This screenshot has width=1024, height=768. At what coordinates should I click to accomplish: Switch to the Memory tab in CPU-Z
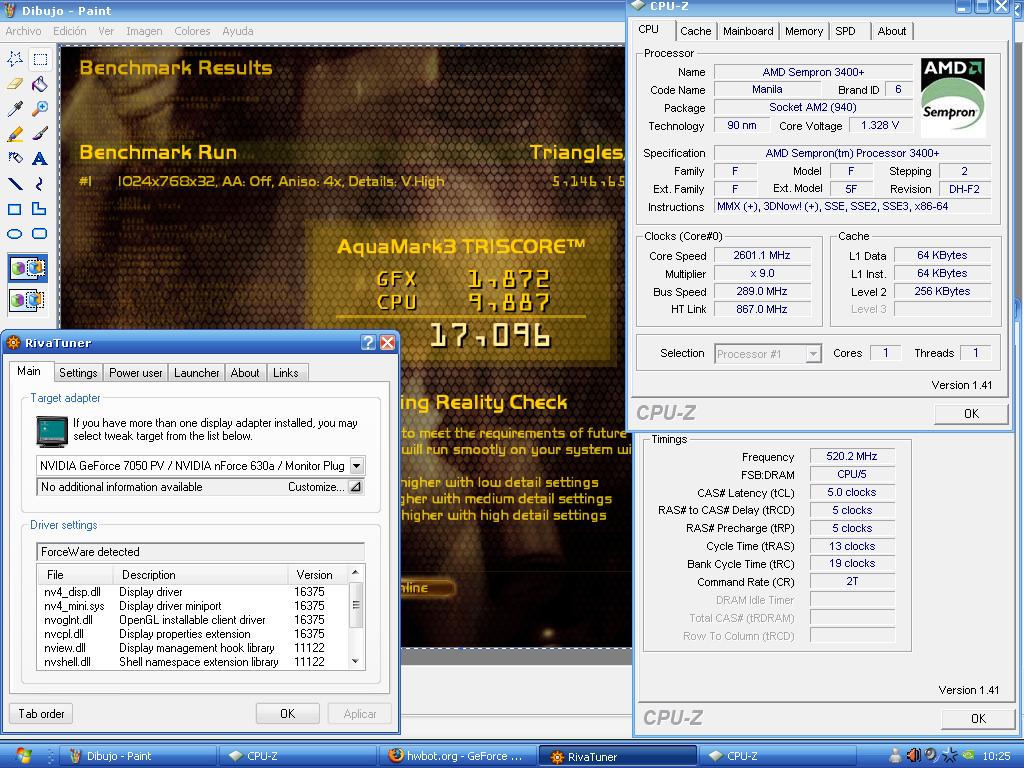804,31
